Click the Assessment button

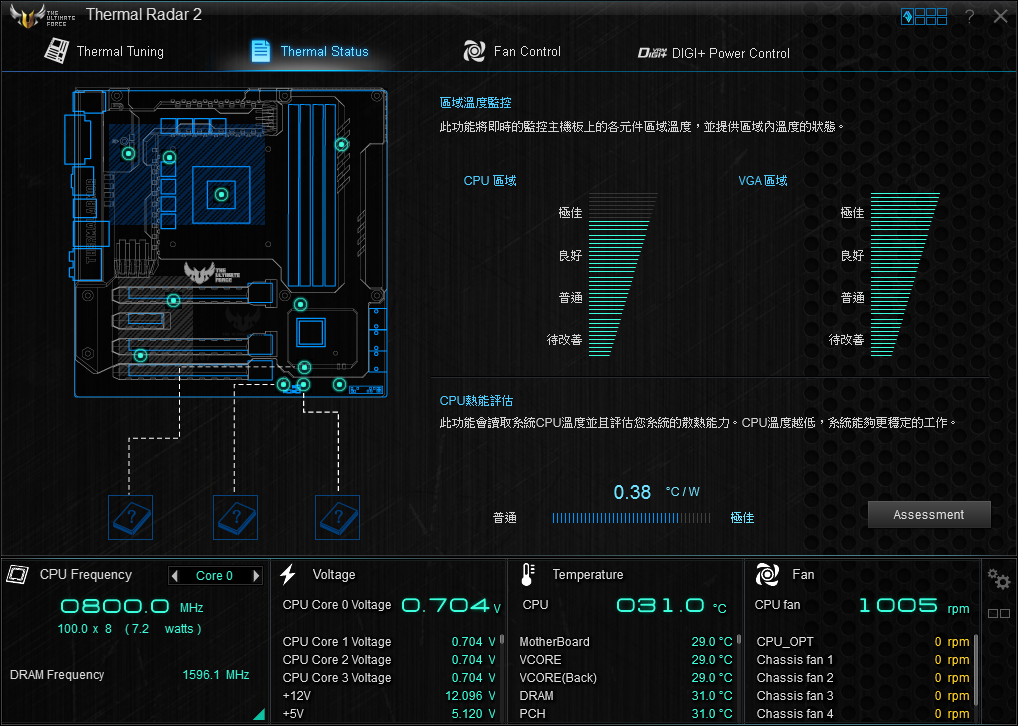pyautogui.click(x=928, y=515)
